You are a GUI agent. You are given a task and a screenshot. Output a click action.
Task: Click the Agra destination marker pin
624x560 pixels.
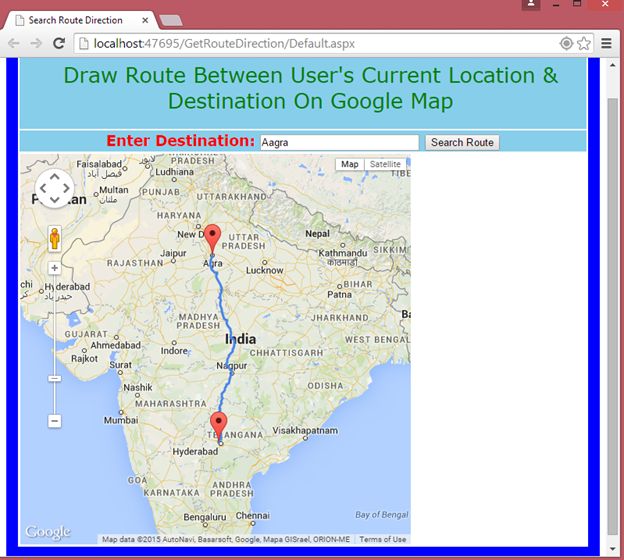(212, 238)
